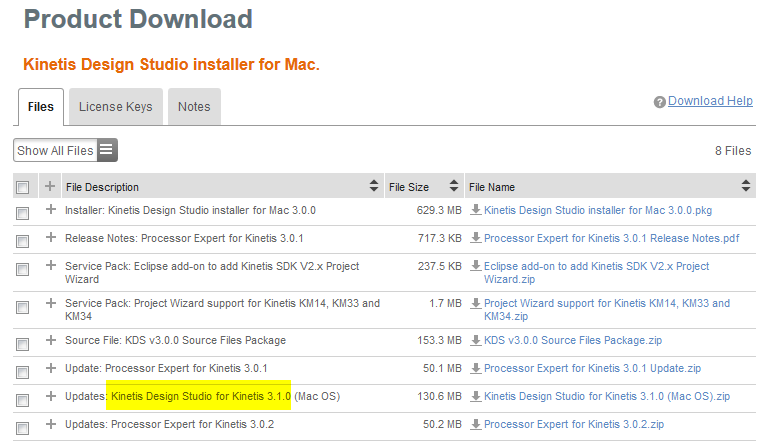The image size is (769, 445).
Task: Click download icon for Processor Expert 3.0.2.zip
Action: (475, 424)
